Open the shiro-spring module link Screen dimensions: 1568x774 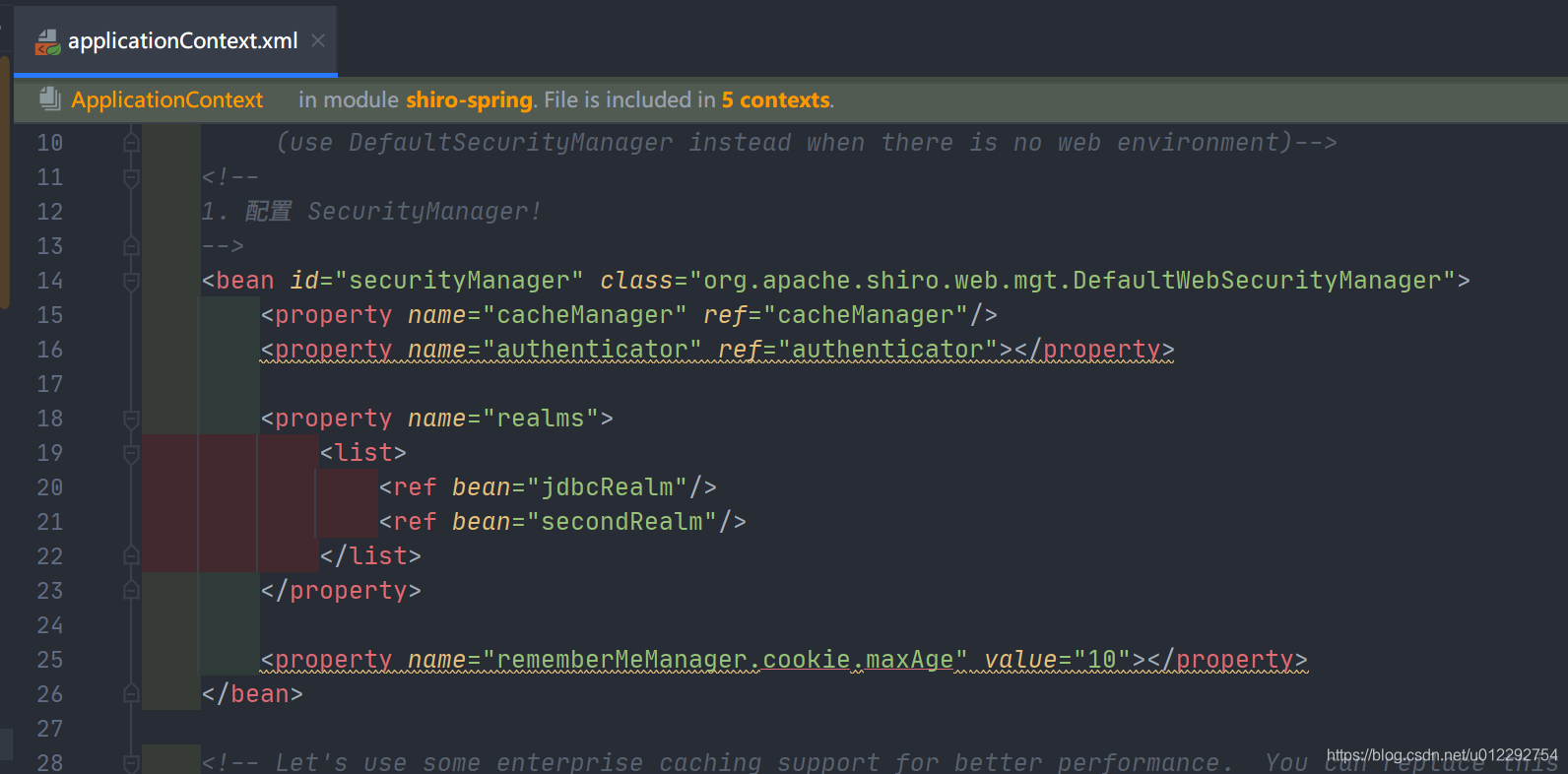click(469, 99)
